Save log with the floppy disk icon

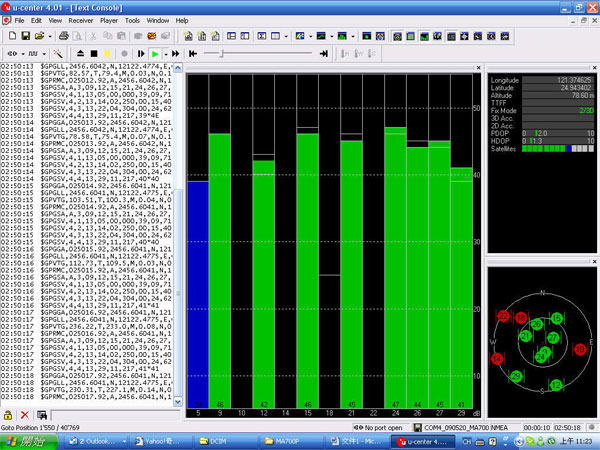(26, 36)
